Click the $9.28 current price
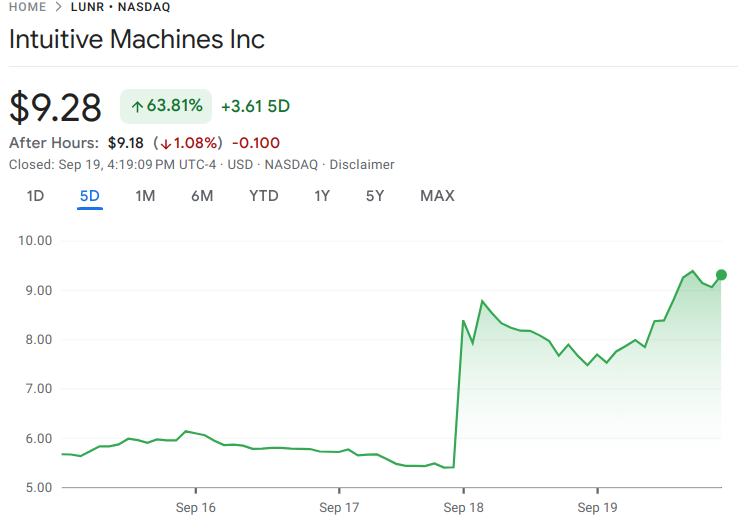Screen dimensions: 738x518 coord(56,107)
